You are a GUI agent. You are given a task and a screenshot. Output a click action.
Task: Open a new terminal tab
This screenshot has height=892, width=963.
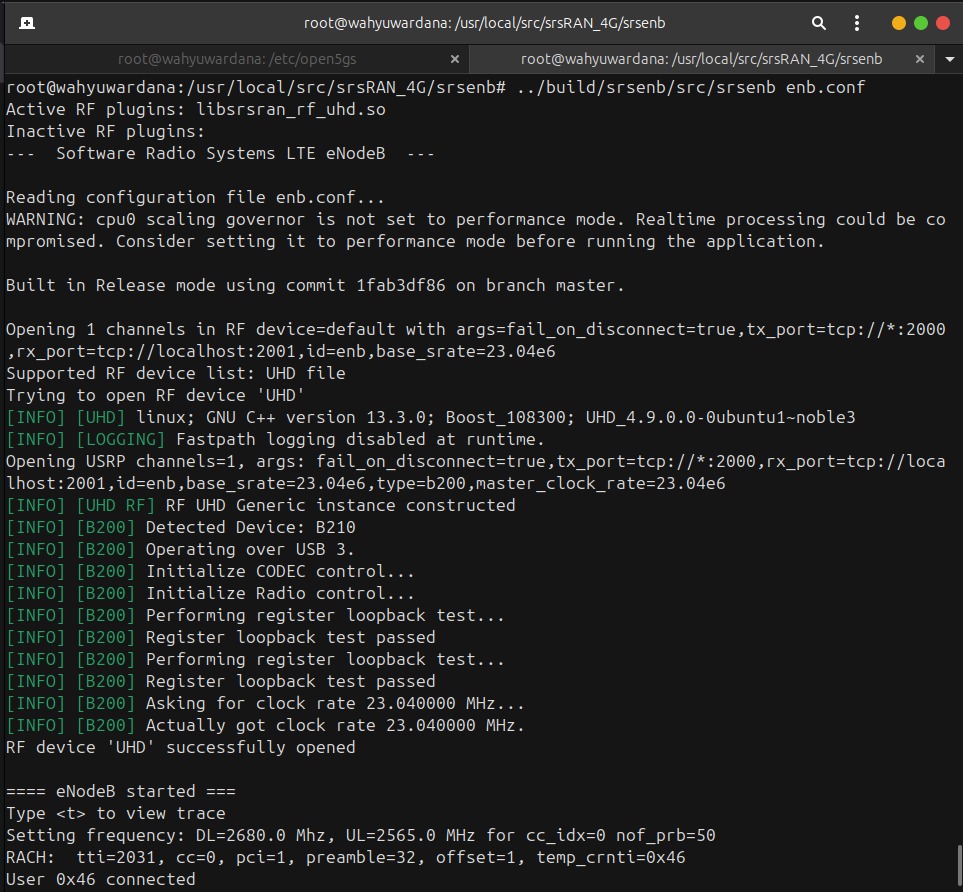click(27, 23)
